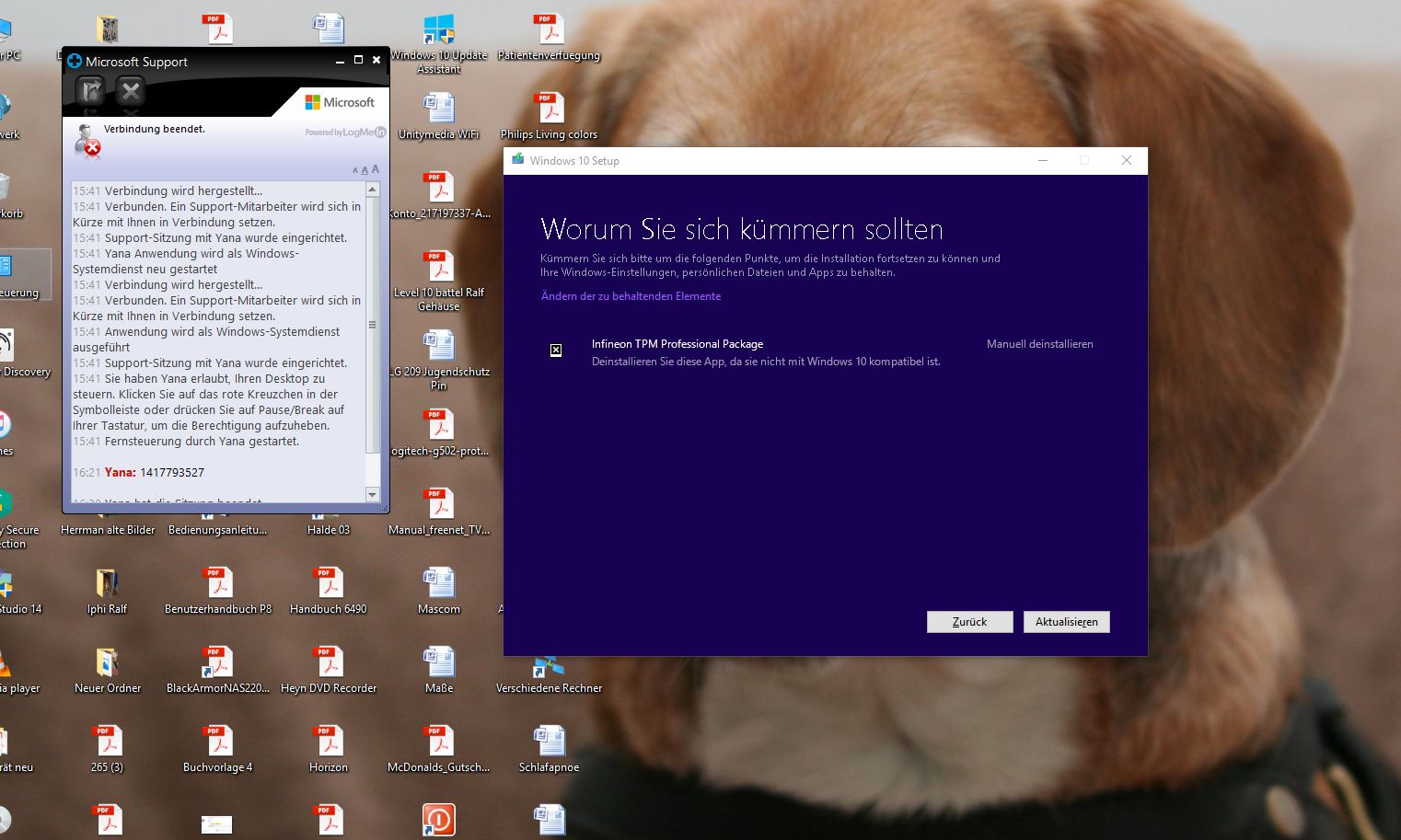
Task: Click the Zurück button
Action: [x=969, y=622]
